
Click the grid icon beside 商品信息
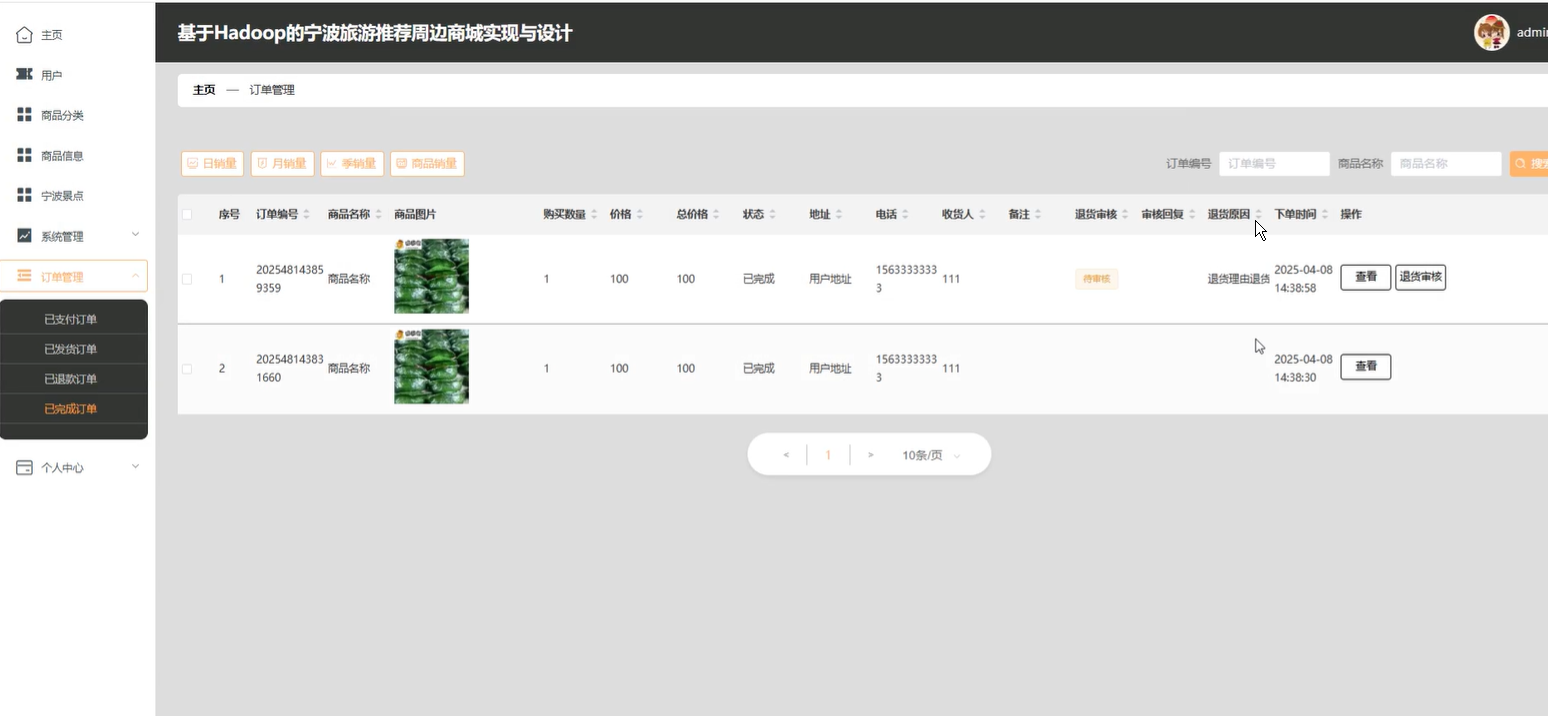coord(24,155)
